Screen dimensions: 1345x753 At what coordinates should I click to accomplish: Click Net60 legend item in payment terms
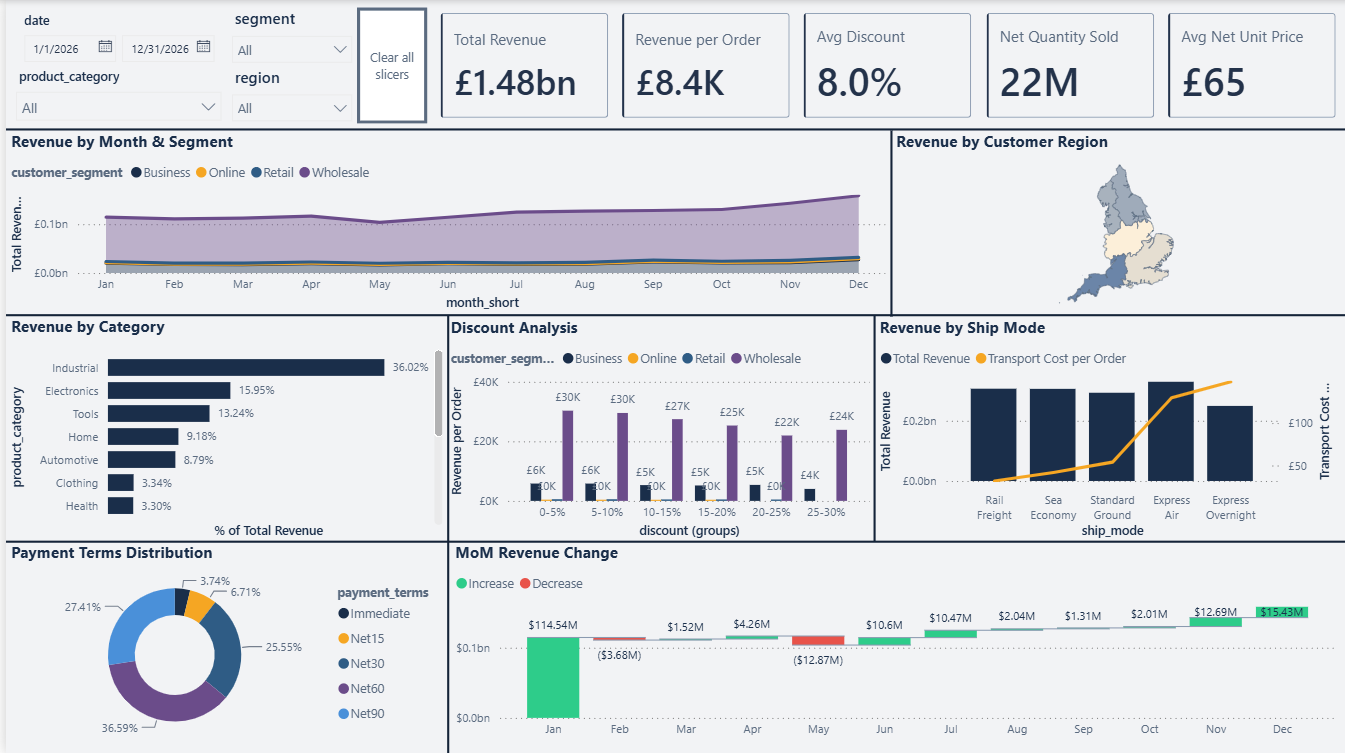pyautogui.click(x=361, y=689)
